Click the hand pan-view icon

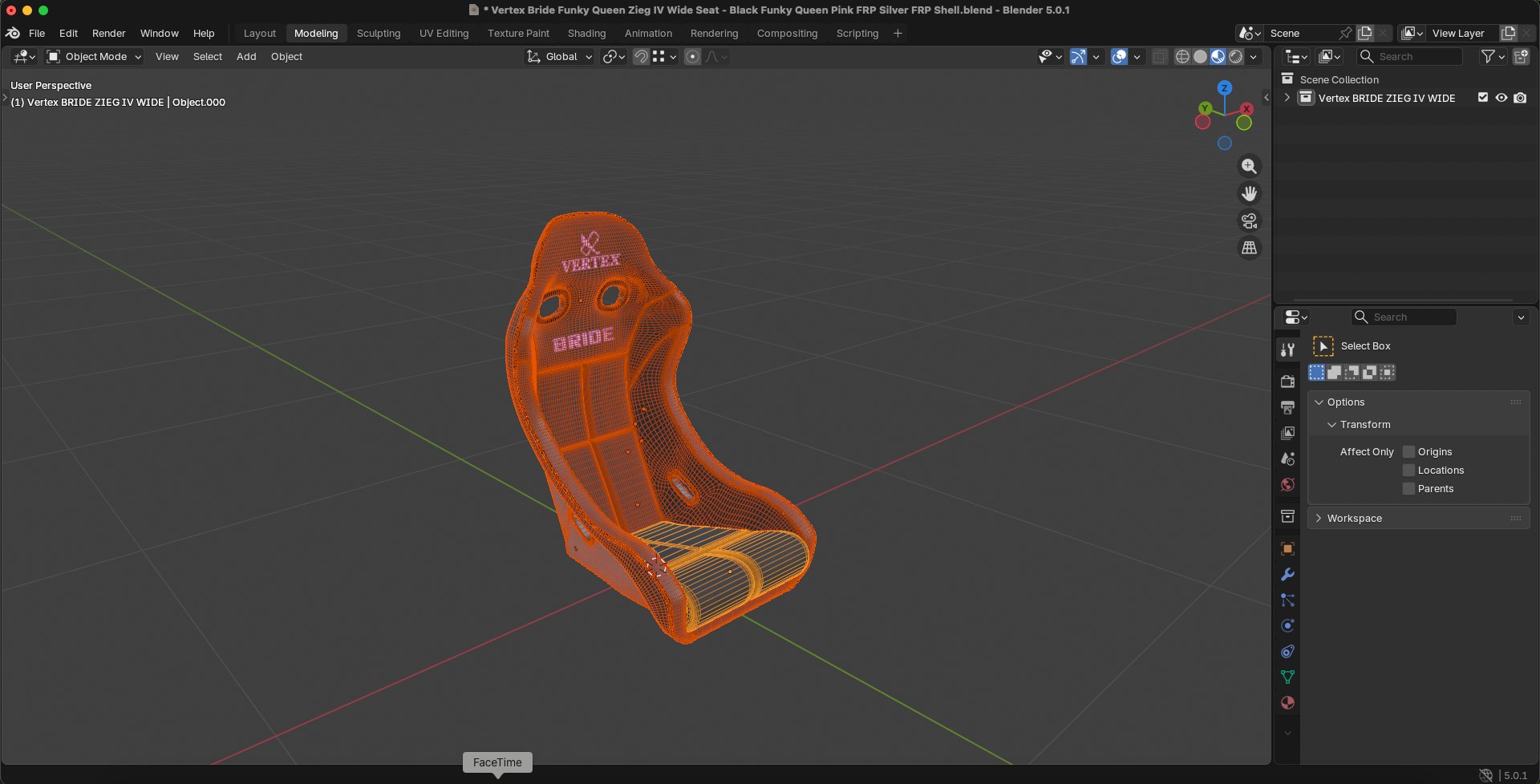[x=1249, y=193]
